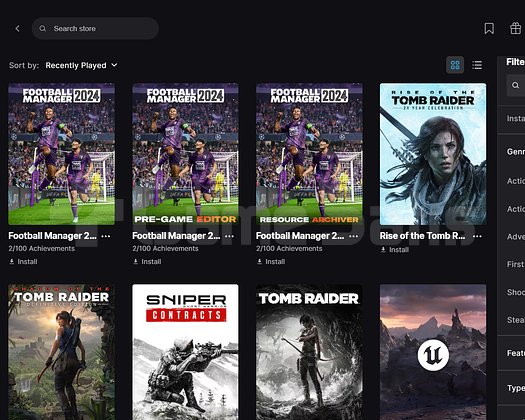Image resolution: width=525 pixels, height=420 pixels.
Task: Click title under base Football Manager cover
Action: tap(52, 236)
